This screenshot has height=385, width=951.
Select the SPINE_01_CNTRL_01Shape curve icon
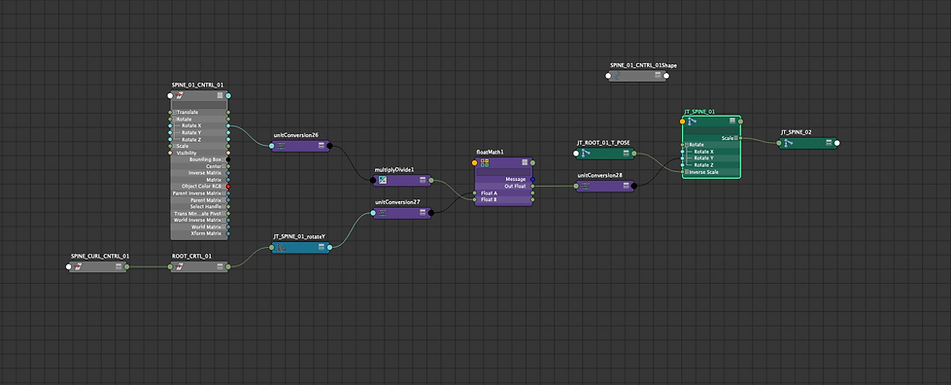(x=617, y=76)
